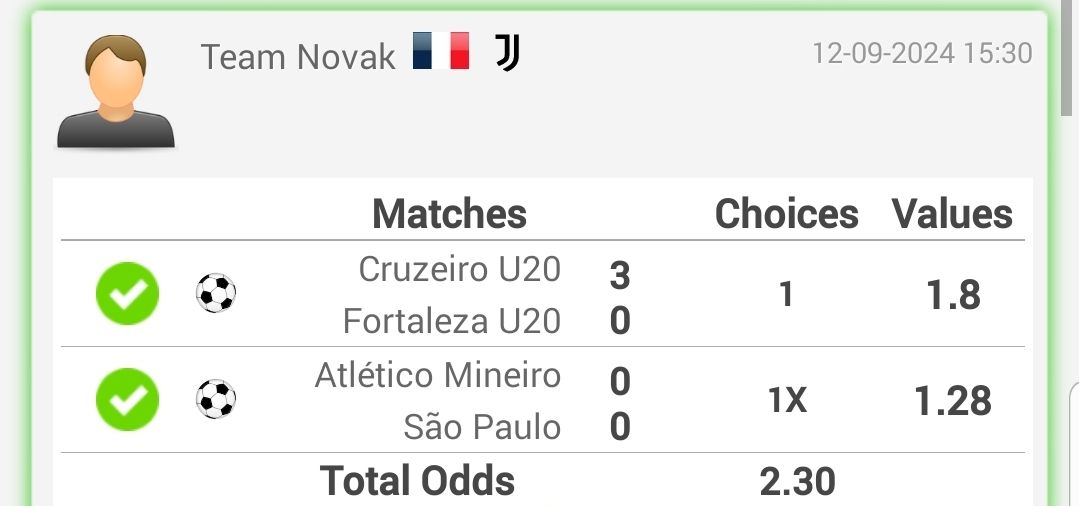Click the France flag icon
This screenshot has width=1079, height=506.
pos(441,51)
